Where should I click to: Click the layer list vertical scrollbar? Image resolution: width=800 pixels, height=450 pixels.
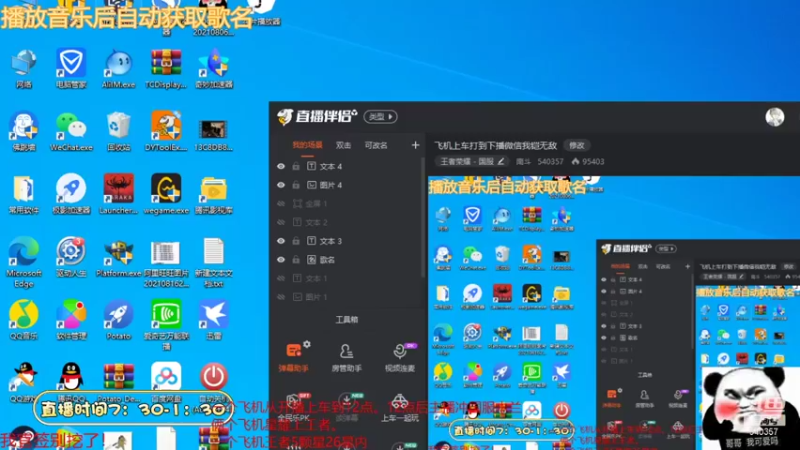[x=423, y=217]
